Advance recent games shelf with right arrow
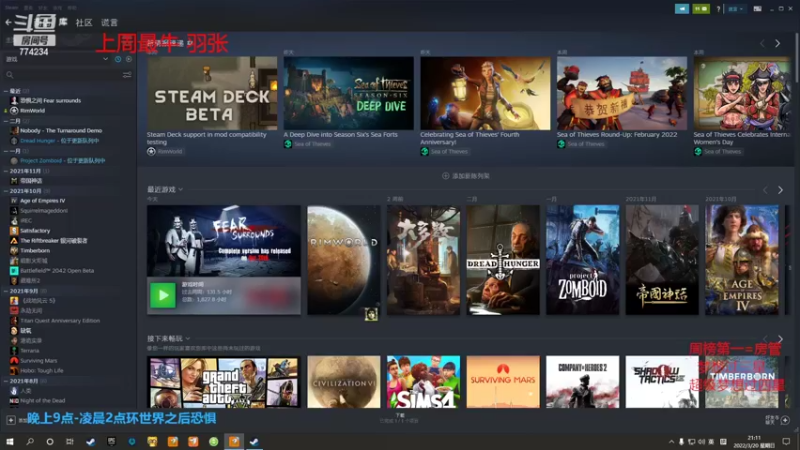Viewport: 800px width, 450px height. point(780,190)
